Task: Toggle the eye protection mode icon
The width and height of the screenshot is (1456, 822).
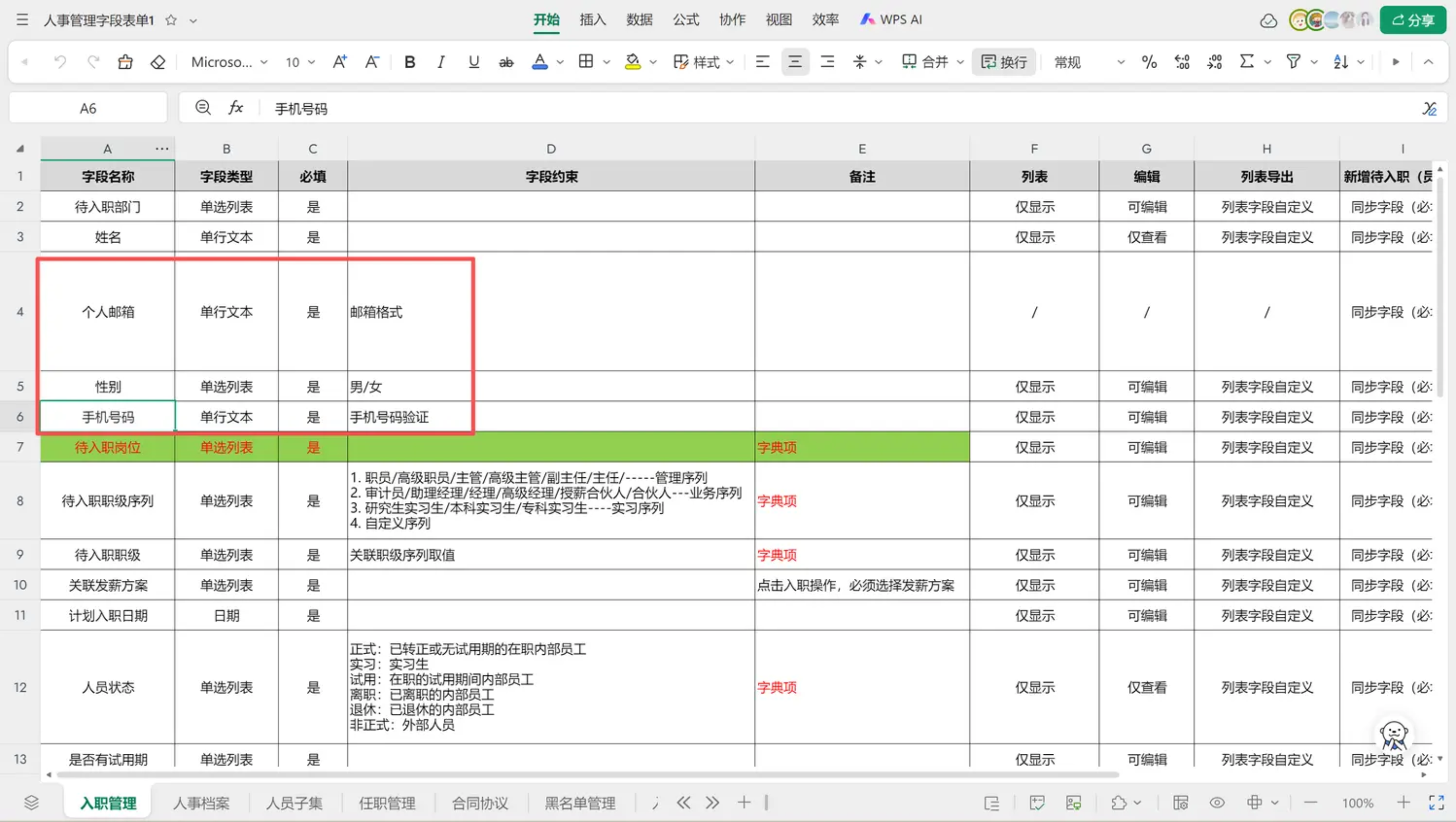Action: pos(1217,803)
